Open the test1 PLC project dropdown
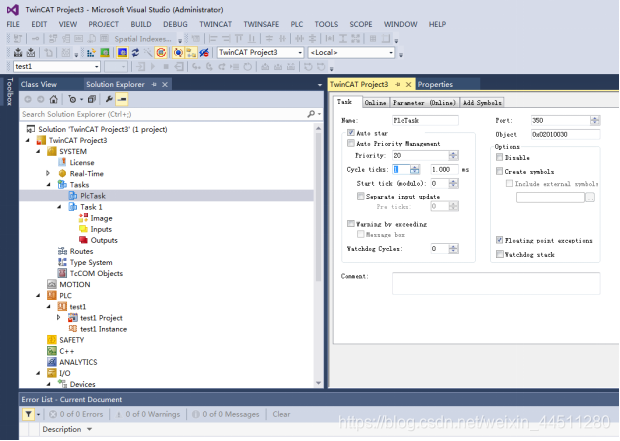Image resolution: width=620 pixels, height=441 pixels. pyautogui.click(x=96, y=67)
